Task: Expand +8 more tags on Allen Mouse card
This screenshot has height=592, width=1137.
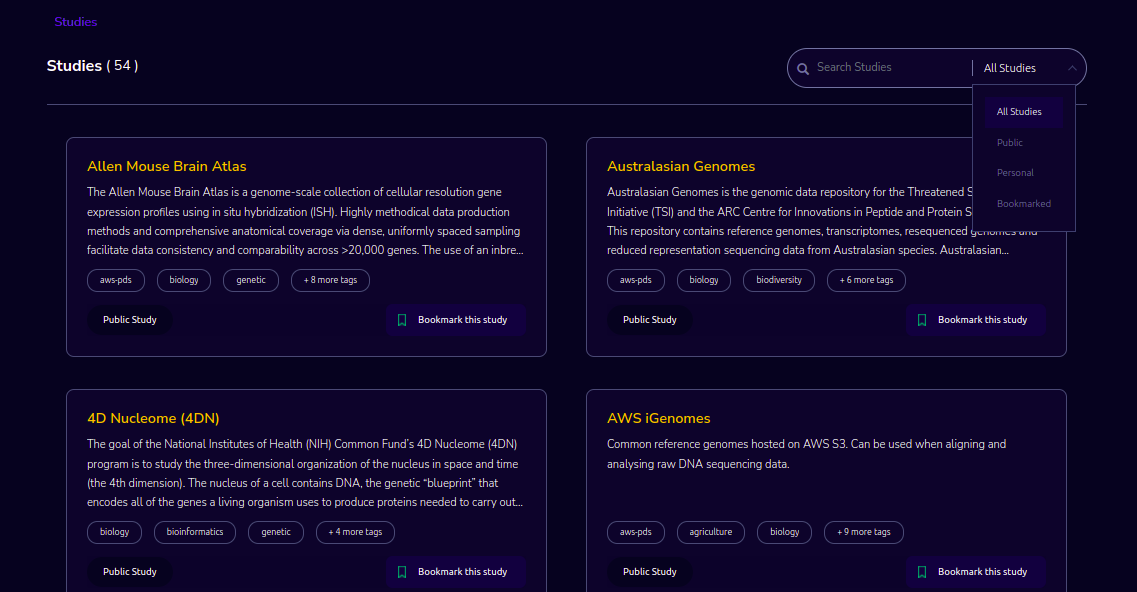Action: pos(330,280)
